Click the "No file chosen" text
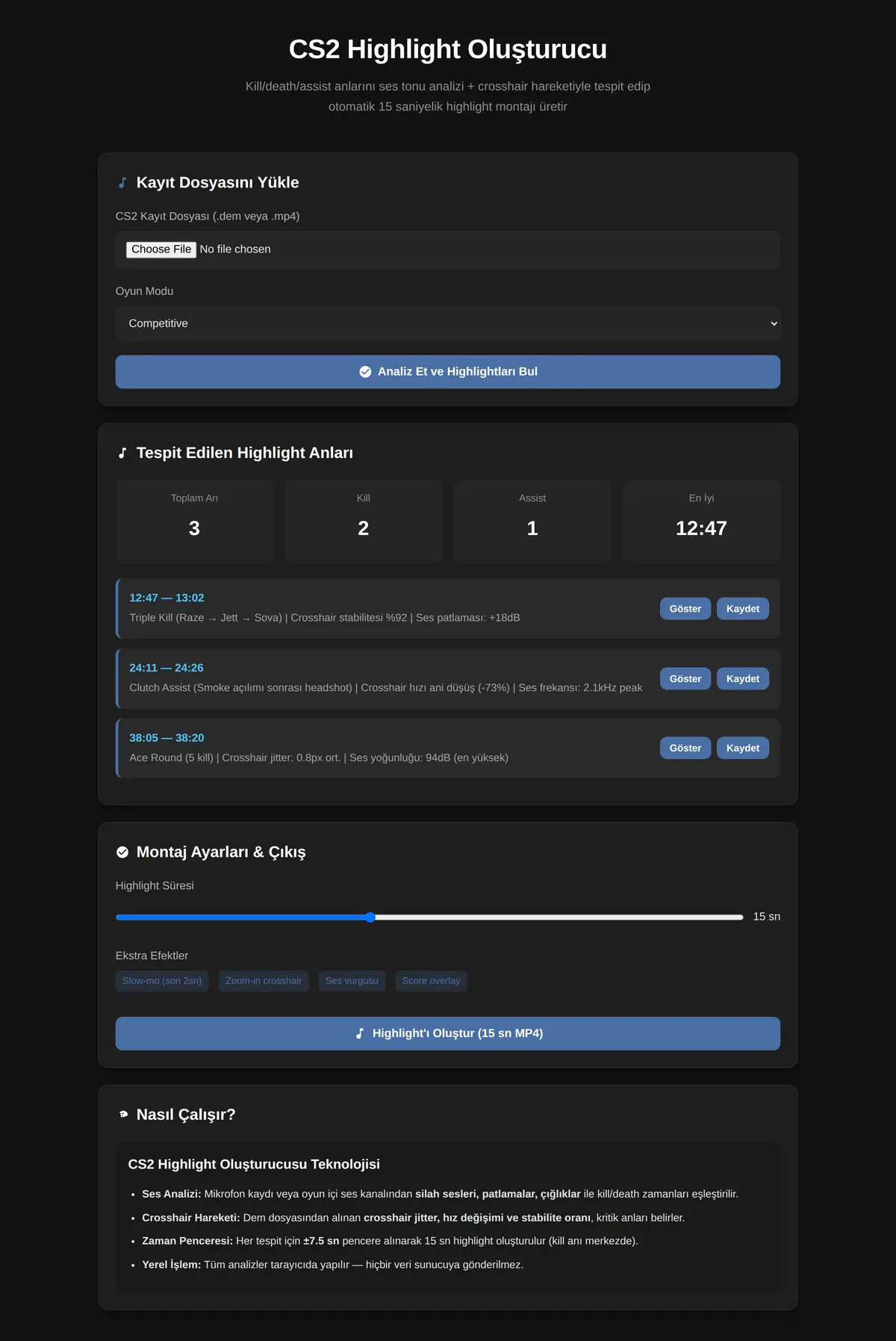Viewport: 896px width, 1341px height. point(235,250)
